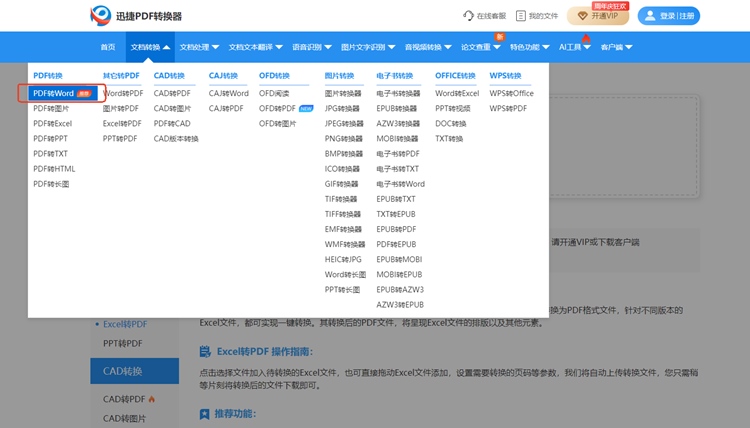This screenshot has width=750, height=428.
Task: Click the 迅捷PDF转换器 logo icon
Action: [x=100, y=16]
